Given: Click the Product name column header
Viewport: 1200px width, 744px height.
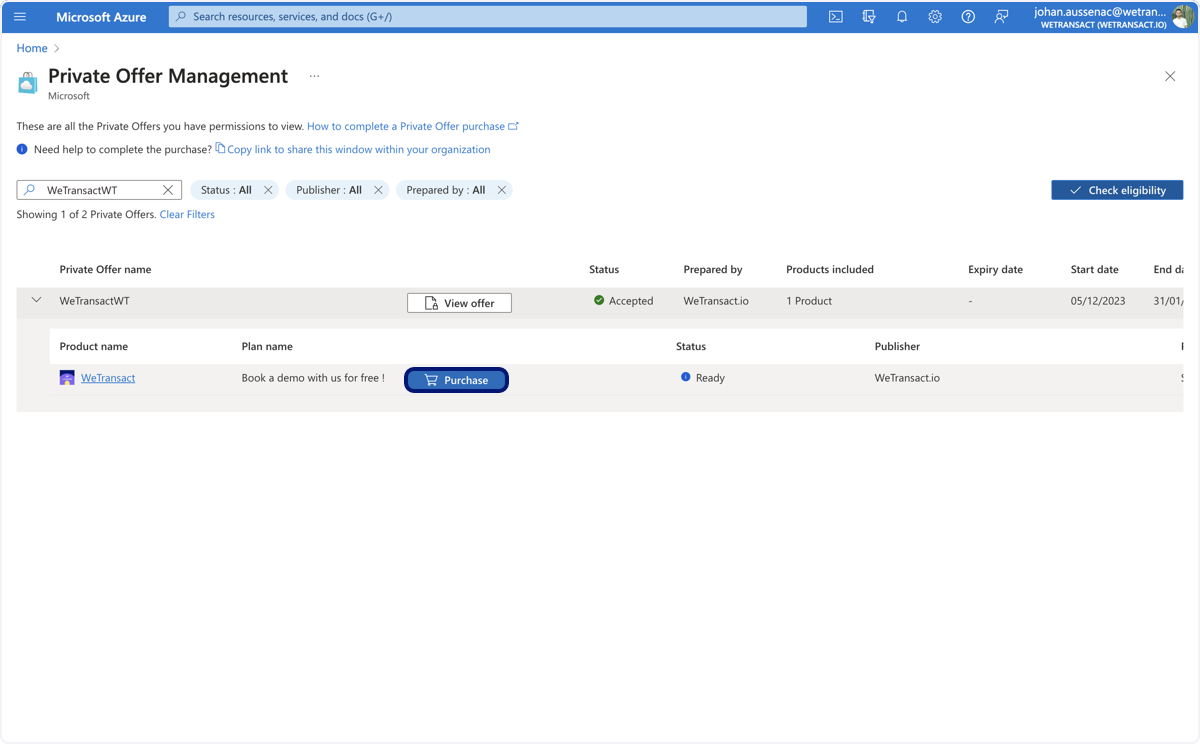Looking at the screenshot, I should 94,346.
